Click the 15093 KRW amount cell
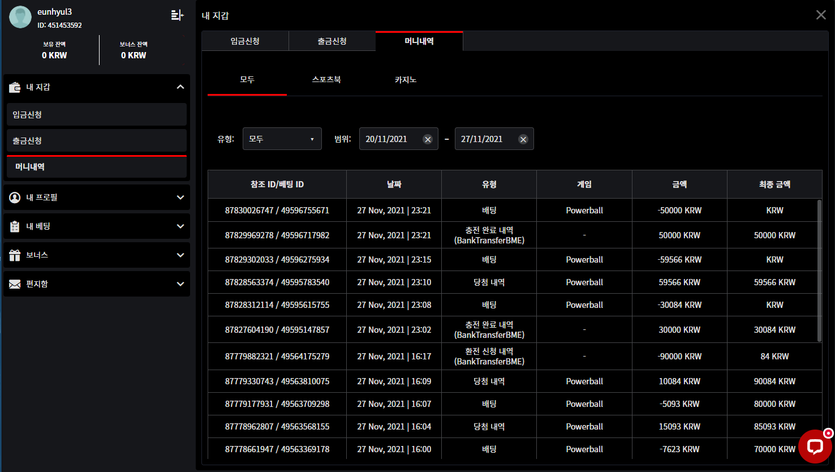This screenshot has width=835, height=472. click(x=680, y=427)
